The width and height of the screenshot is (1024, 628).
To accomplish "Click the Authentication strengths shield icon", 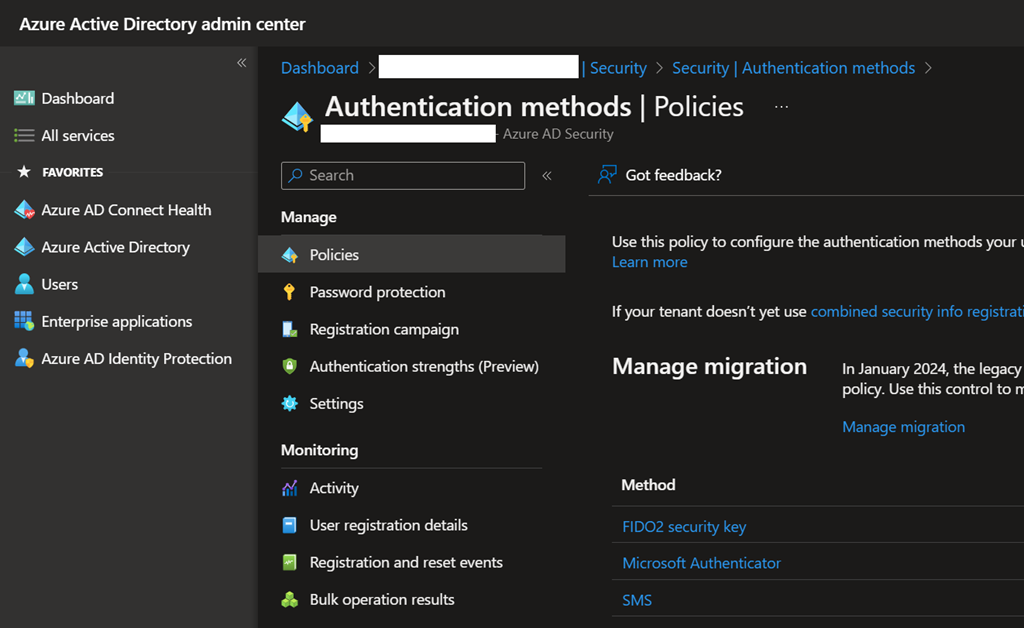I will (290, 366).
